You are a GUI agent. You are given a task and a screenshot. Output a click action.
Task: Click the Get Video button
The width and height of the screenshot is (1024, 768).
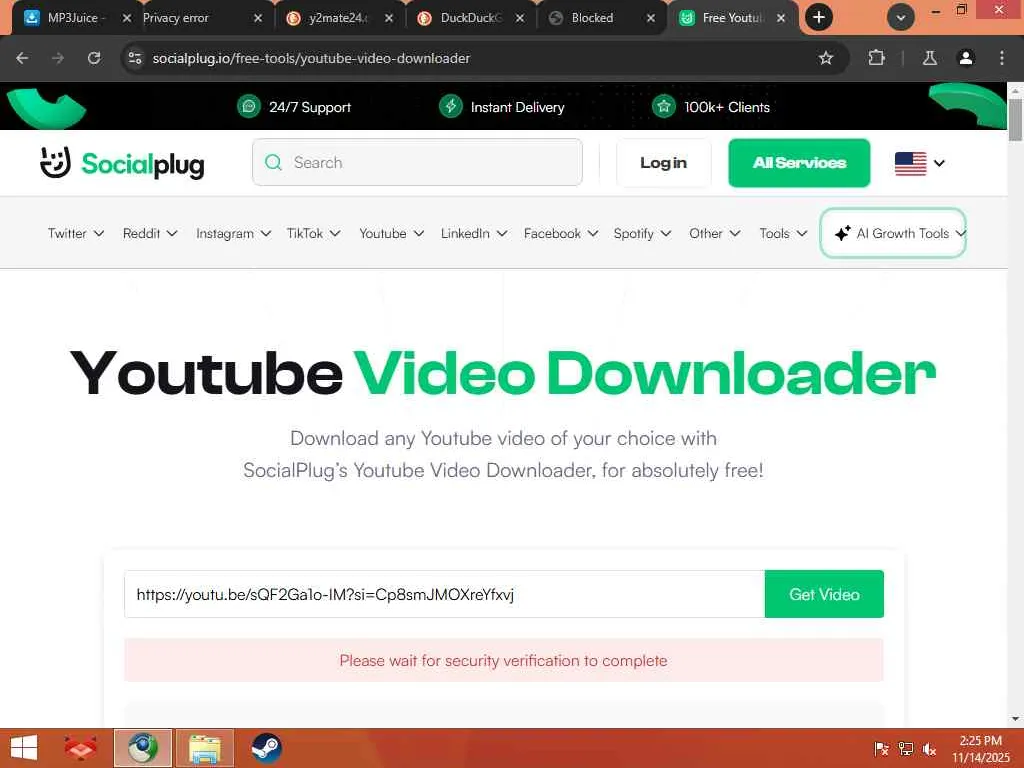point(824,594)
